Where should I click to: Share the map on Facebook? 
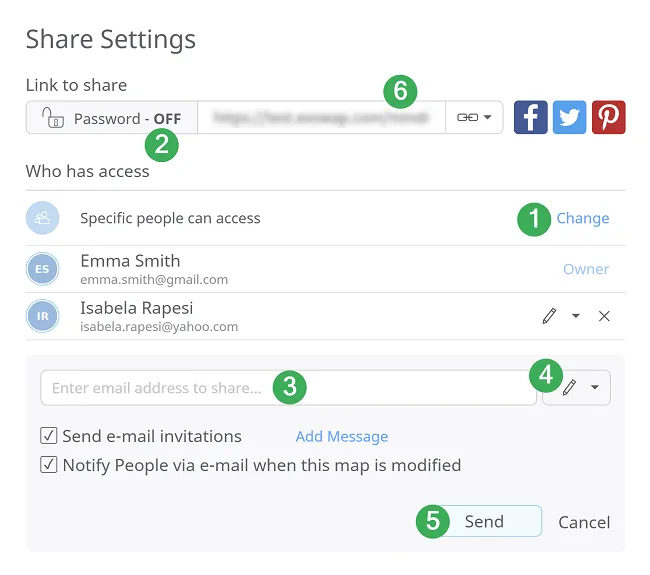point(530,117)
